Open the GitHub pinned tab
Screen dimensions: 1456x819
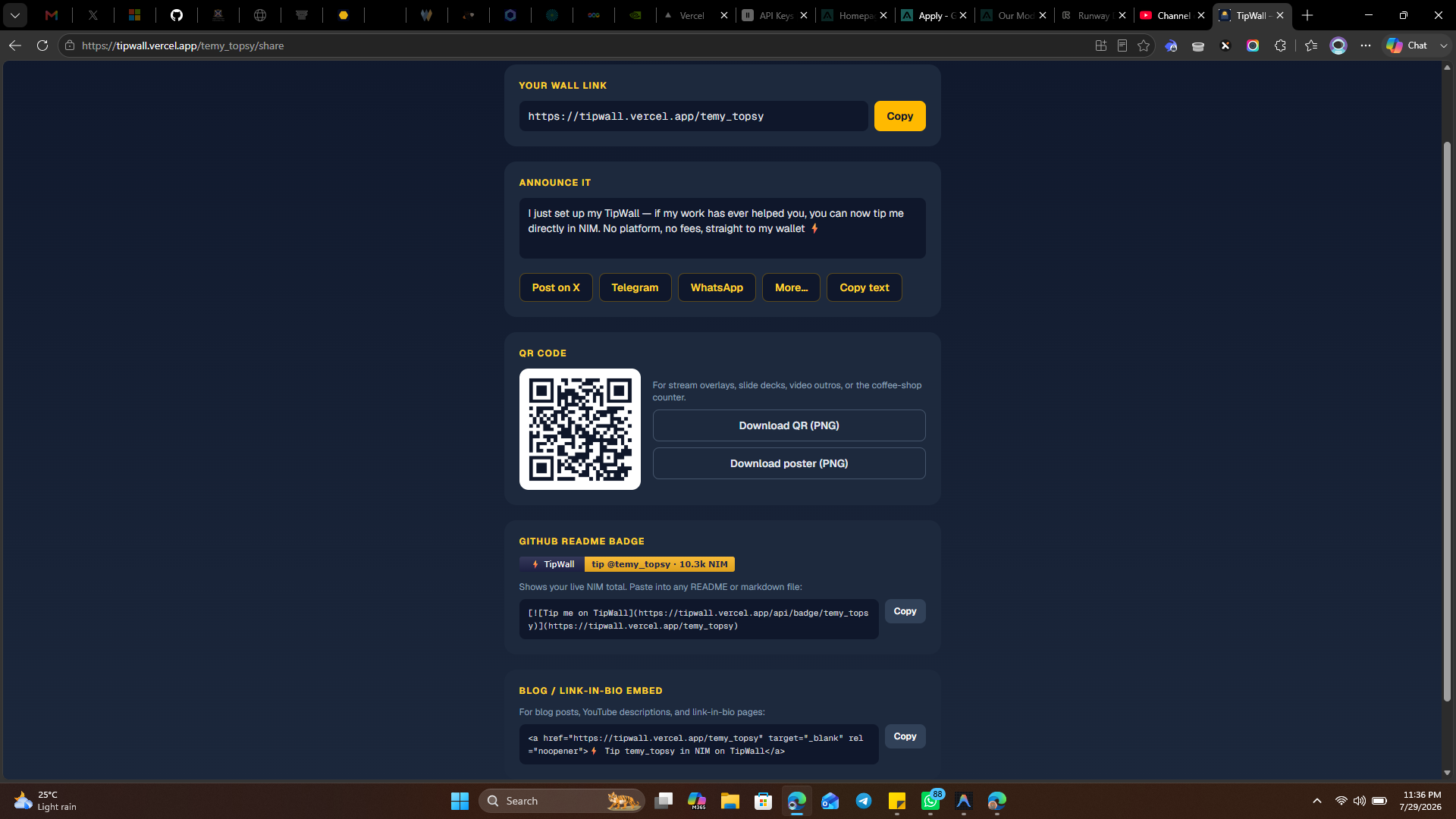coord(177,15)
